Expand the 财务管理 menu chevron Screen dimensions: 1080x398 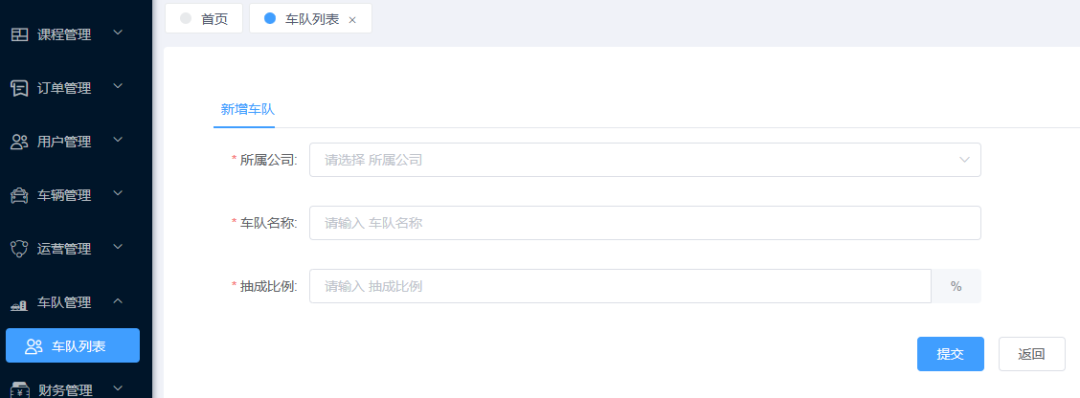click(118, 388)
